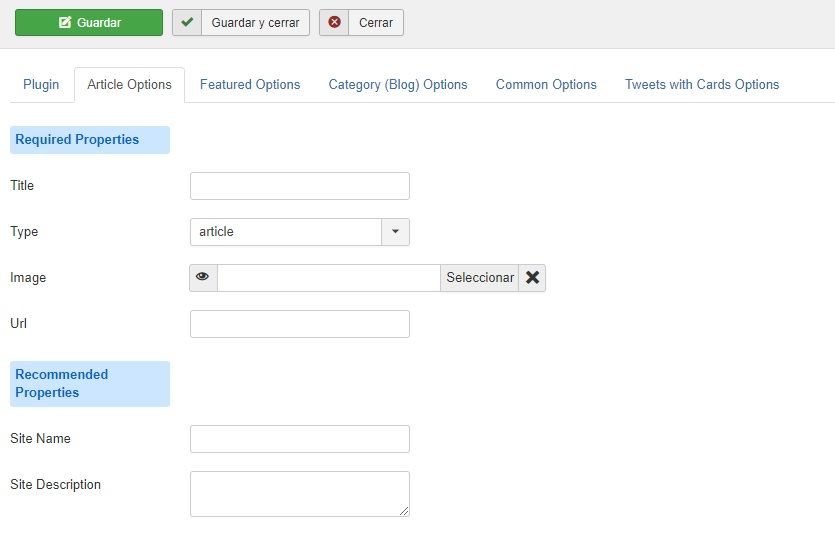
Task: Click the eye preview icon for Image
Action: coord(203,278)
